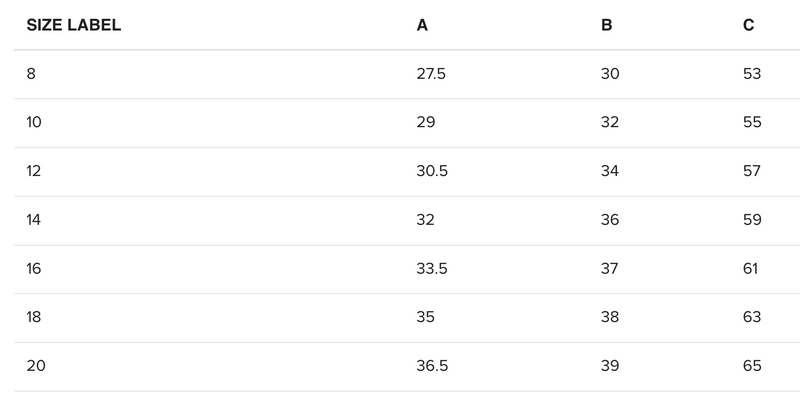The height and width of the screenshot is (408, 800).
Task: Click value 65 in column C
Action: [x=752, y=366]
